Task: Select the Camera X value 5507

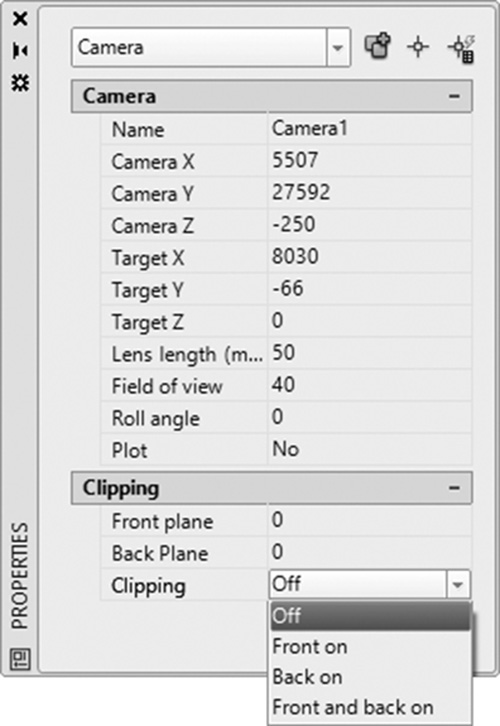Action: pyautogui.click(x=369, y=161)
